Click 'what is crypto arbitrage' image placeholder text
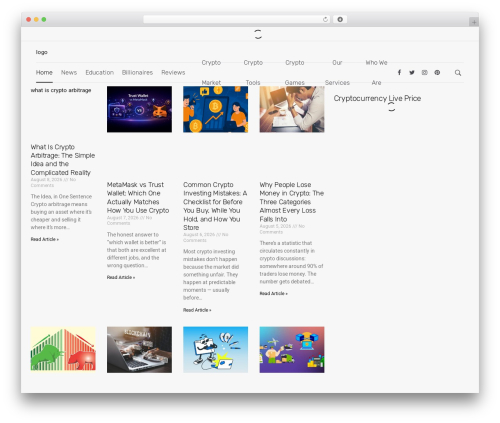The image size is (500, 423). tap(61, 90)
